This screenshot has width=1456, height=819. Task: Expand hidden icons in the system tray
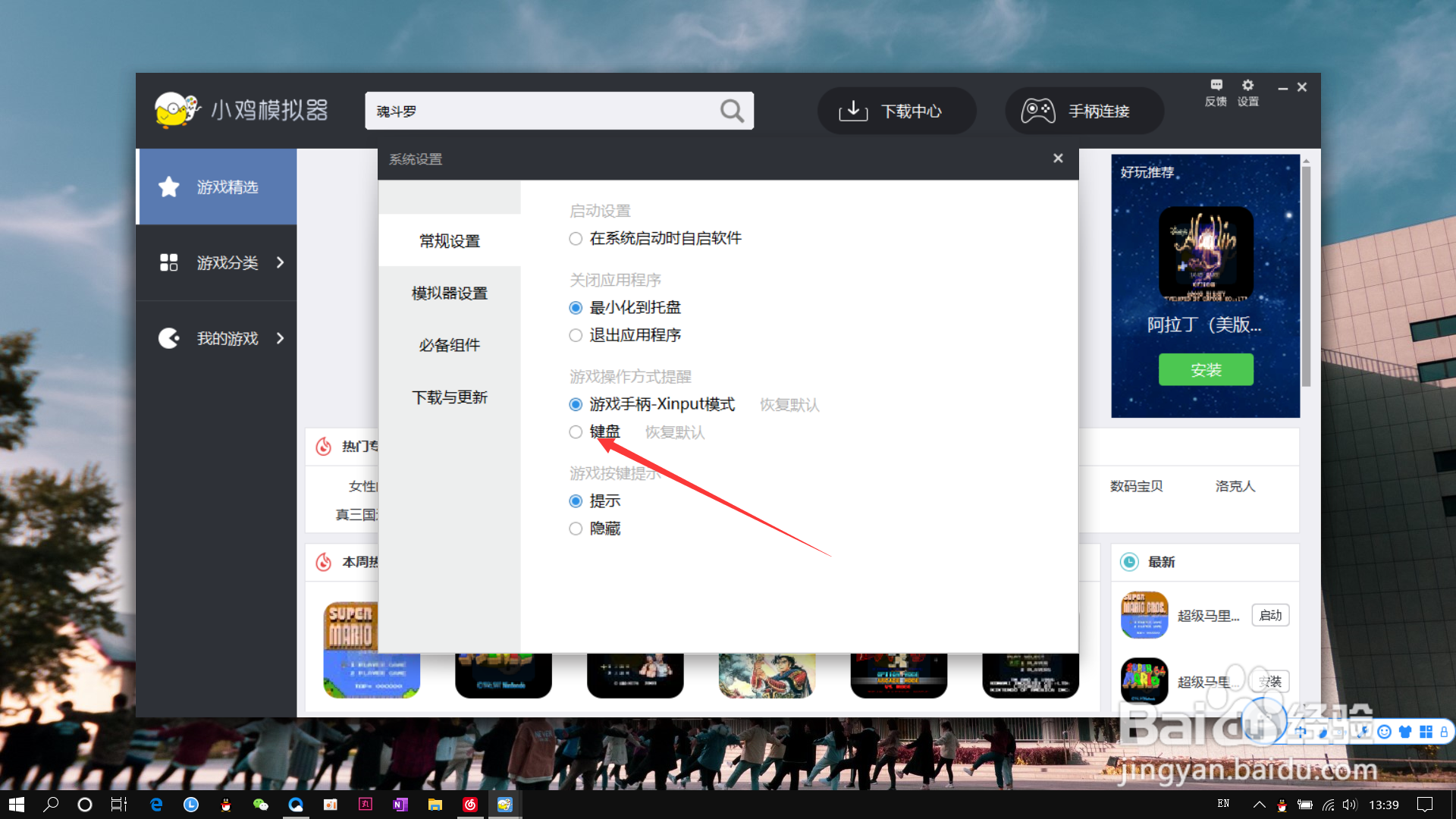(1259, 805)
